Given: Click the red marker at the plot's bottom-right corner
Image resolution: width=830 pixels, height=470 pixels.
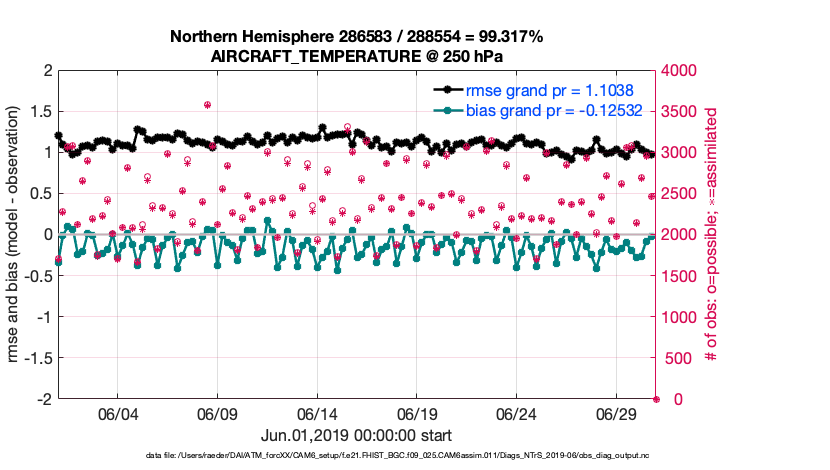Looking at the screenshot, I should tap(656, 399).
